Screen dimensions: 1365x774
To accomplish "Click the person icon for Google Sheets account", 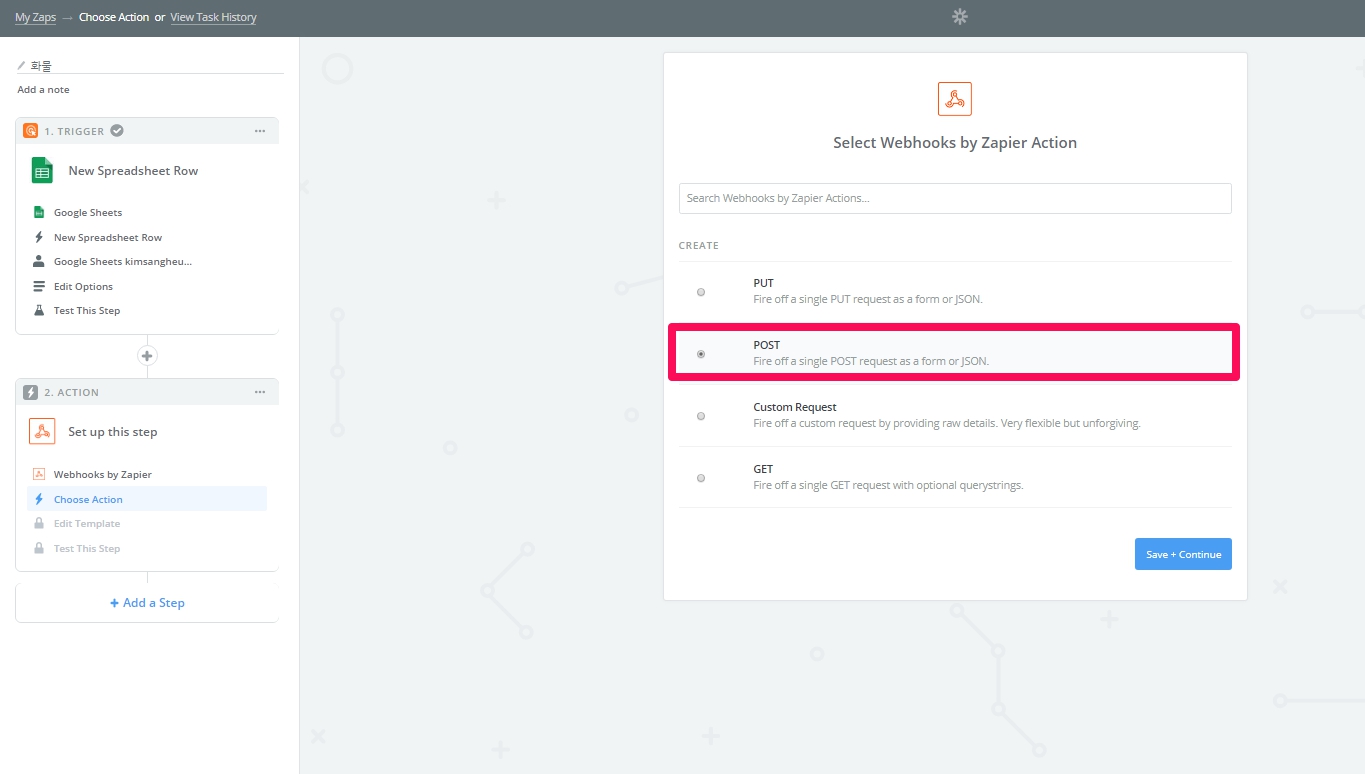I will pyautogui.click(x=39, y=262).
